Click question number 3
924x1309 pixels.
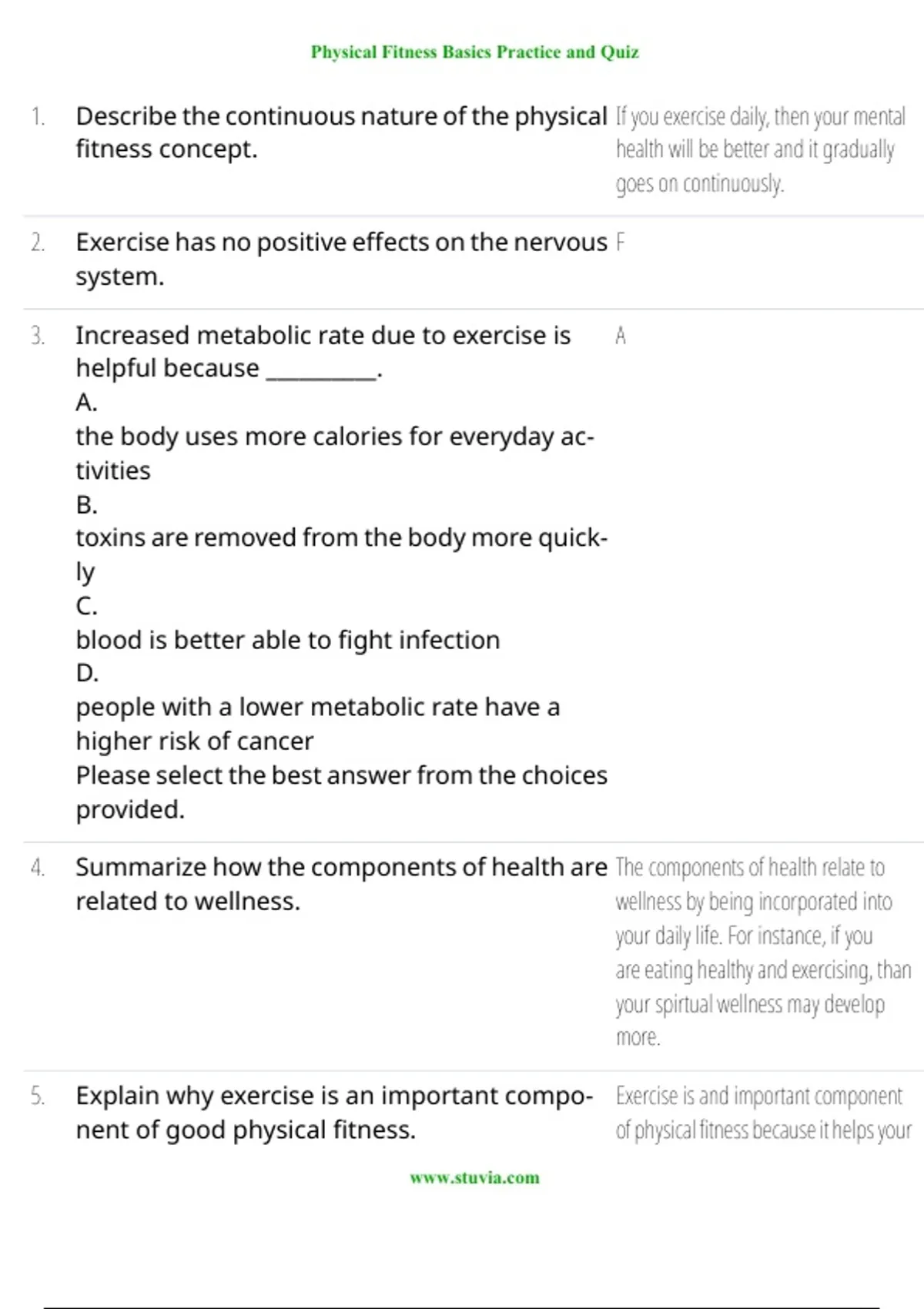(38, 336)
